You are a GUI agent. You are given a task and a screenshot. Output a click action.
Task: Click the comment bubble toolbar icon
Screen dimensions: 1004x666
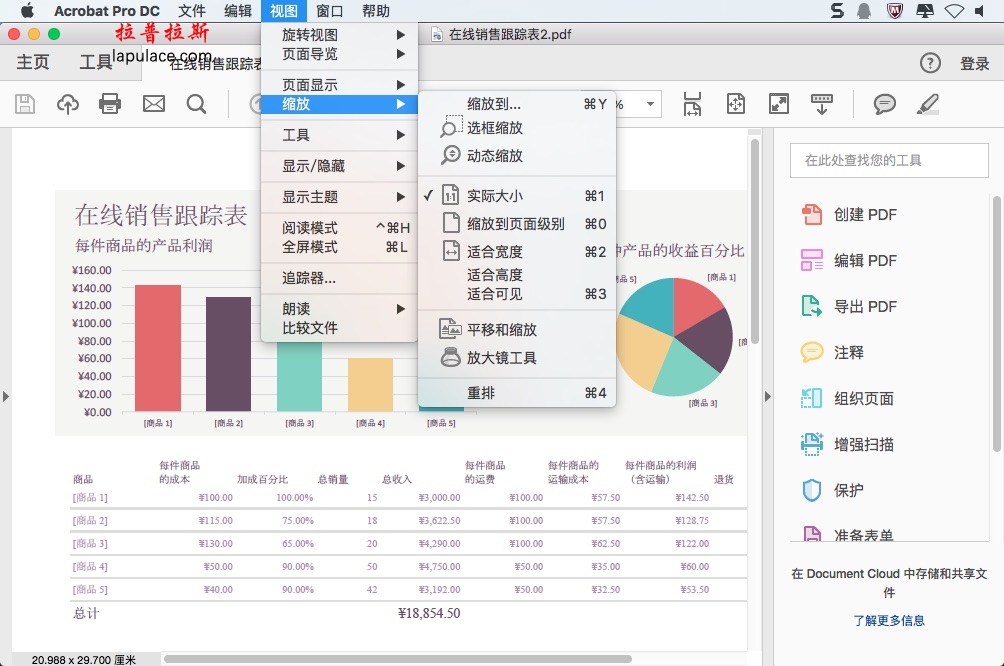point(884,104)
